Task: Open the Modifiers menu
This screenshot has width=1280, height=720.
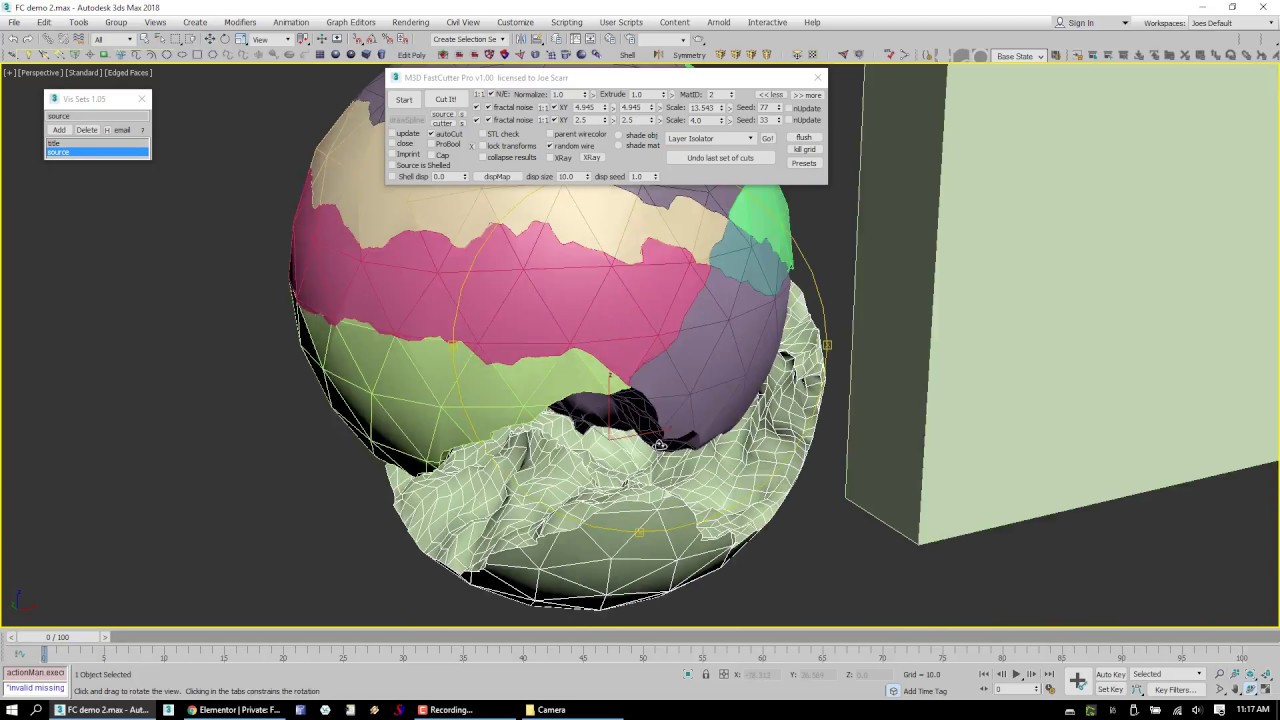Action: [x=240, y=22]
